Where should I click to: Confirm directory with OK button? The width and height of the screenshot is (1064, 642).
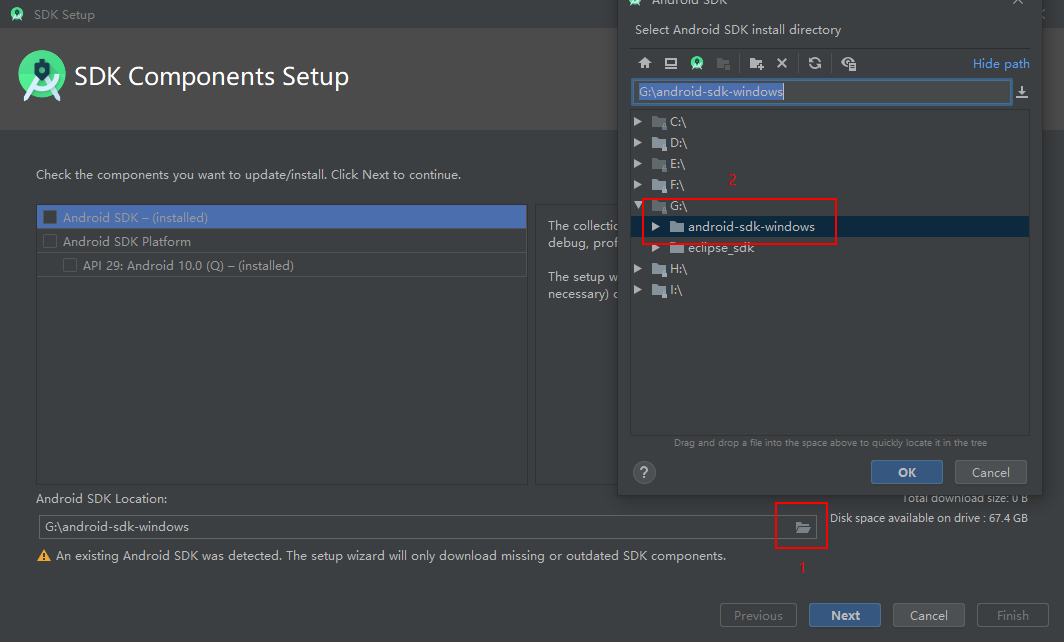pos(907,472)
